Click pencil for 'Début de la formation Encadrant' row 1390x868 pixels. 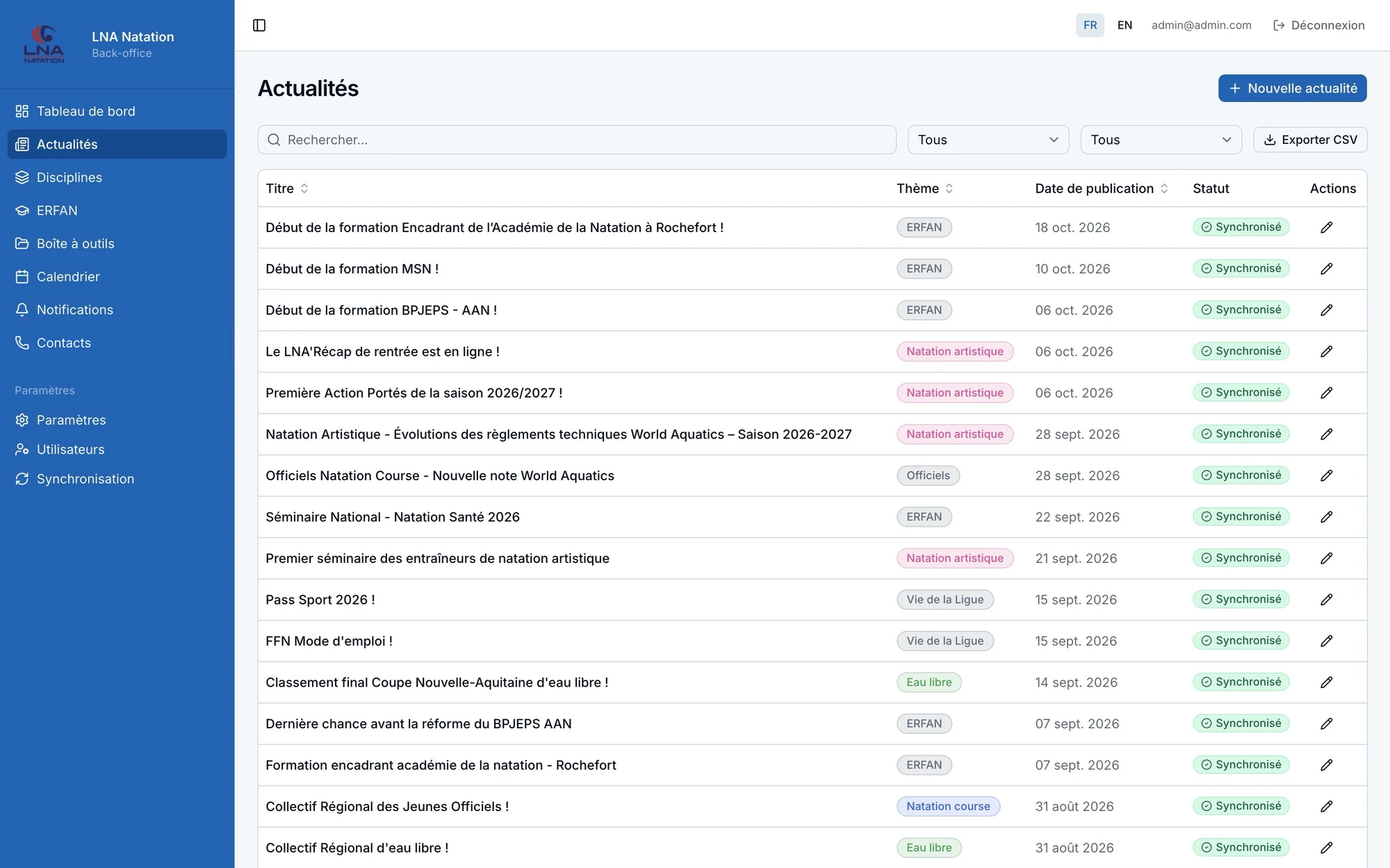pos(1326,227)
